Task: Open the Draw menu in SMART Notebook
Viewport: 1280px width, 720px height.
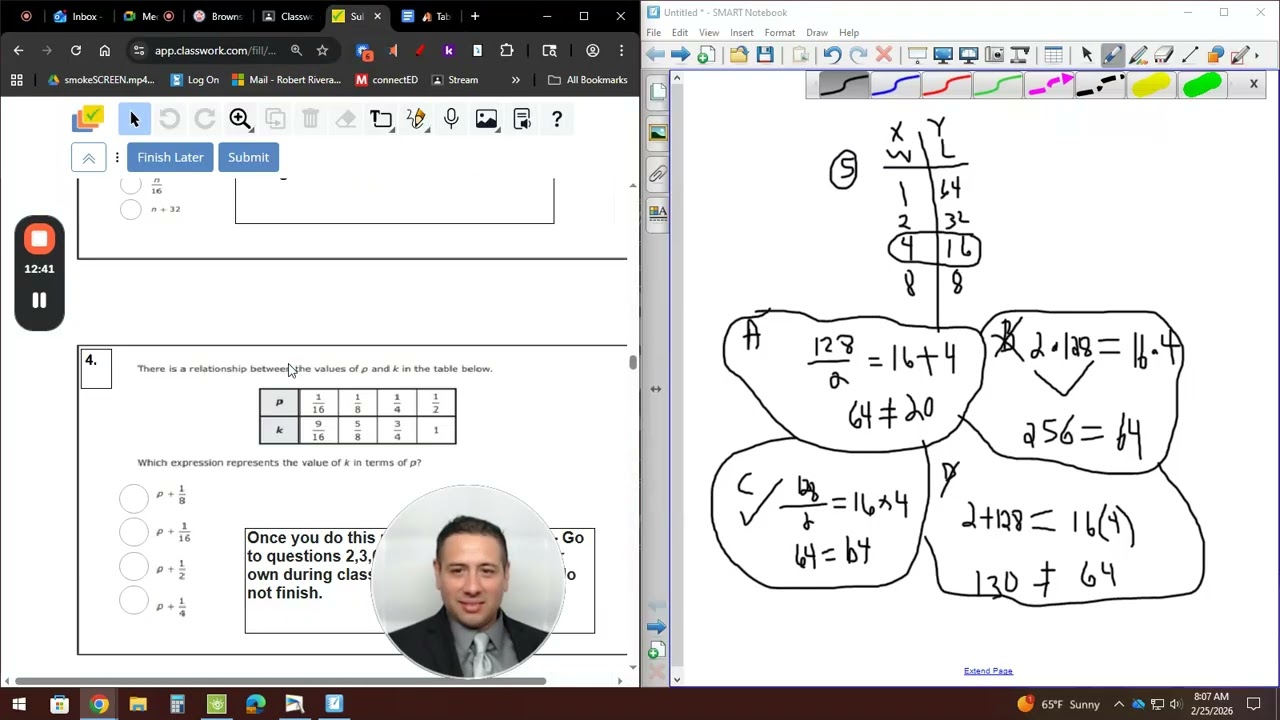Action: pyautogui.click(x=816, y=33)
